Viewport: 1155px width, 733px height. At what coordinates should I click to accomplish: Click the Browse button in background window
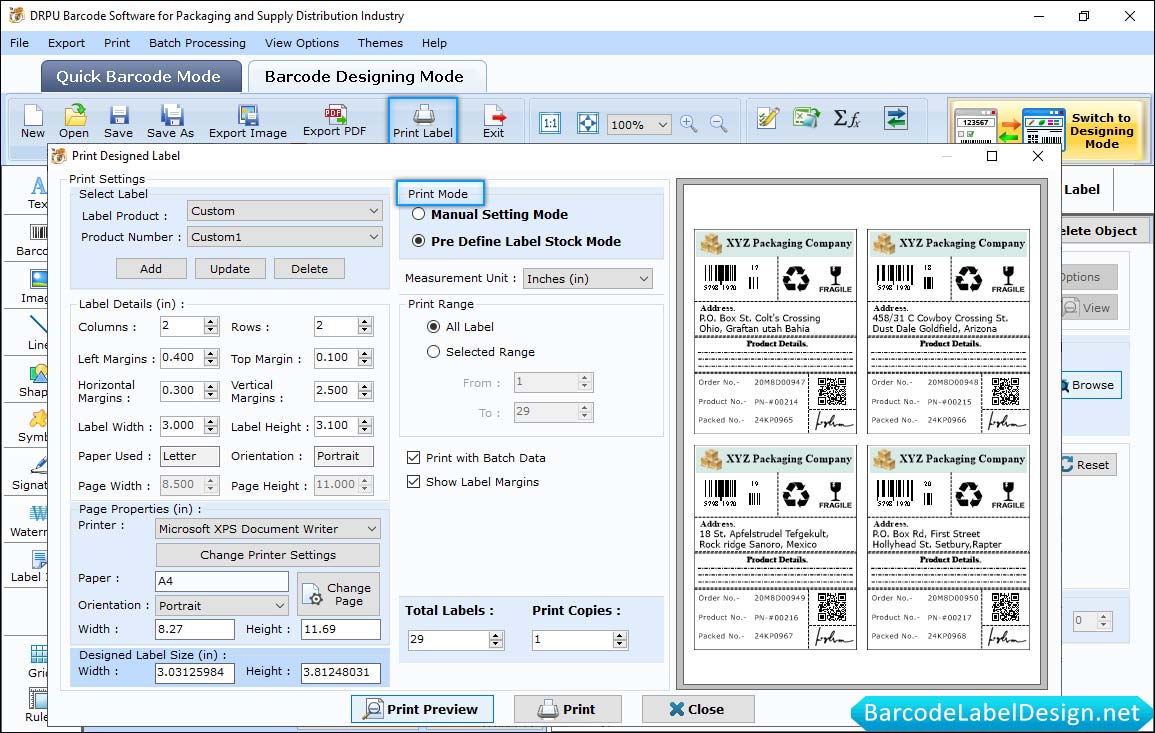pyautogui.click(x=1092, y=385)
